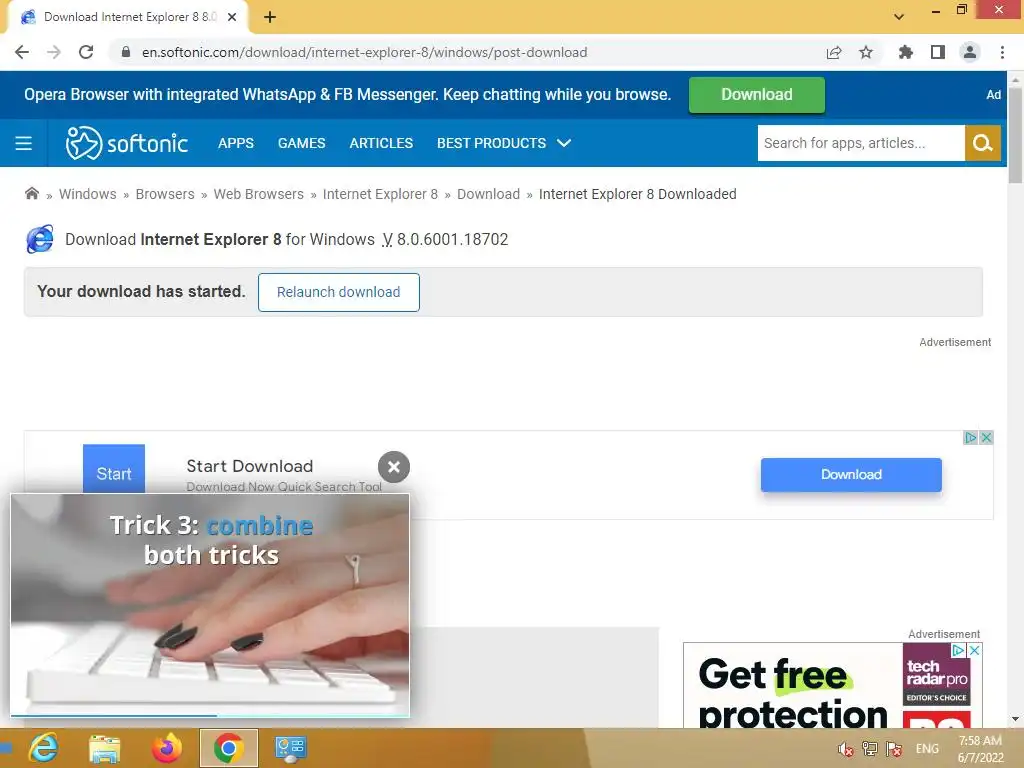This screenshot has width=1024, height=768.
Task: Open the Internet Explorer 8 breadcrumb link
Action: tap(380, 194)
